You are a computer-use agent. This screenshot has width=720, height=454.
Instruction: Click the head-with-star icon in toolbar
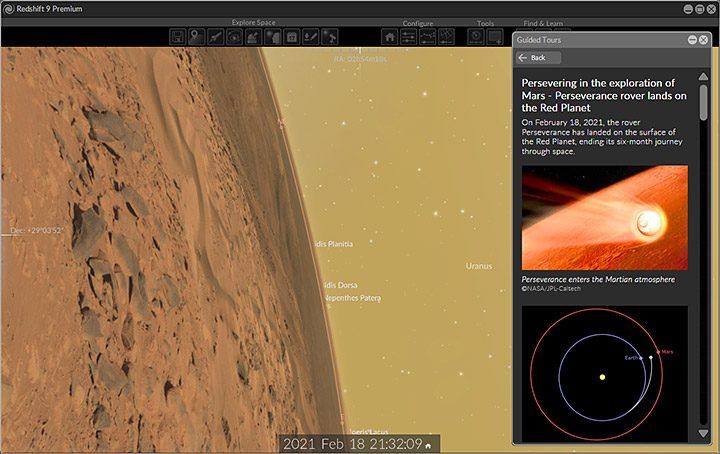click(273, 37)
